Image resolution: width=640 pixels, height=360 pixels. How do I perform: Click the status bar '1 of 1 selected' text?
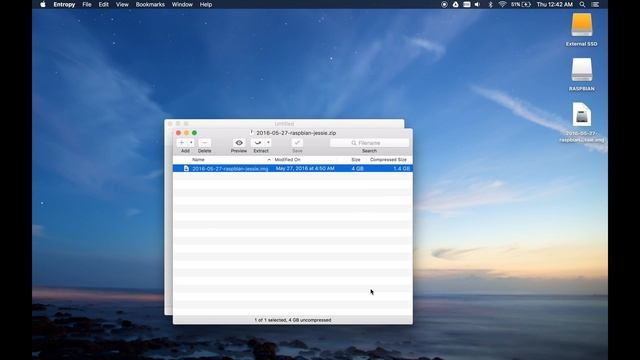(293, 320)
